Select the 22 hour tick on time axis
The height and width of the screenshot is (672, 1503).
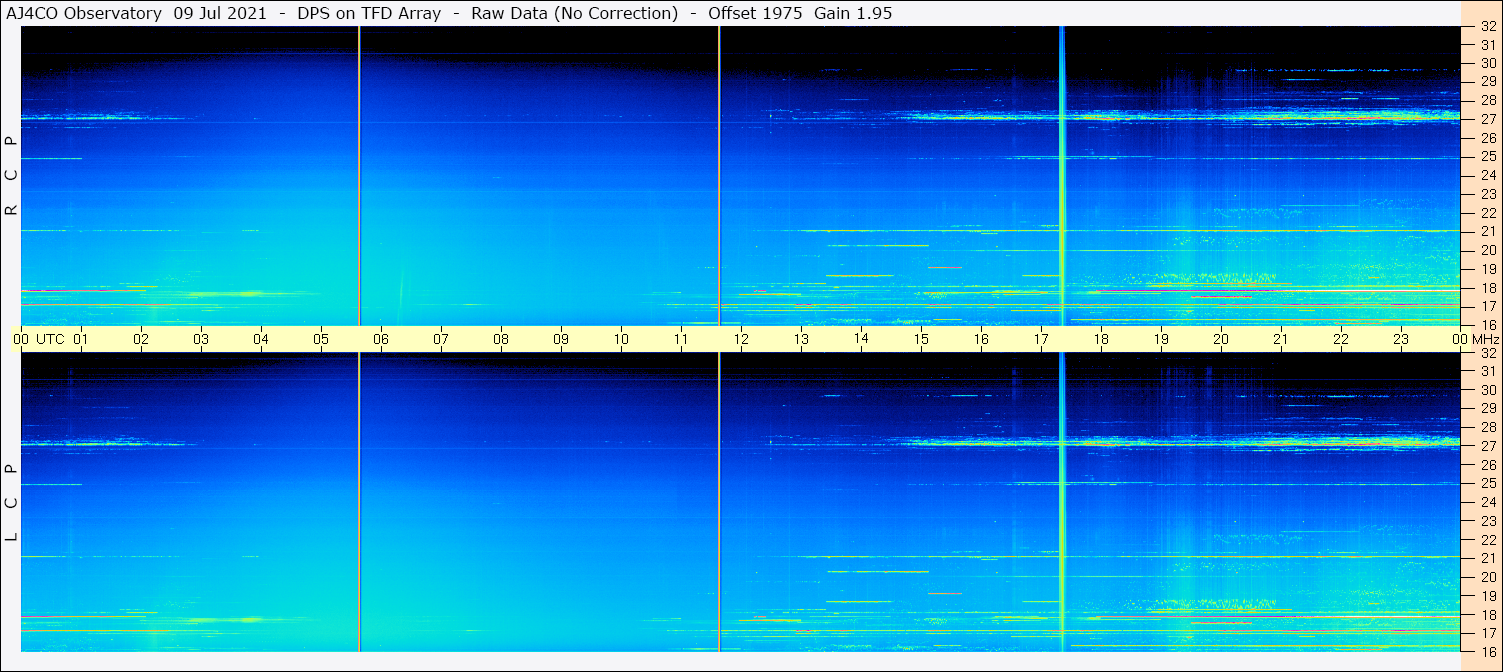coord(1341,339)
